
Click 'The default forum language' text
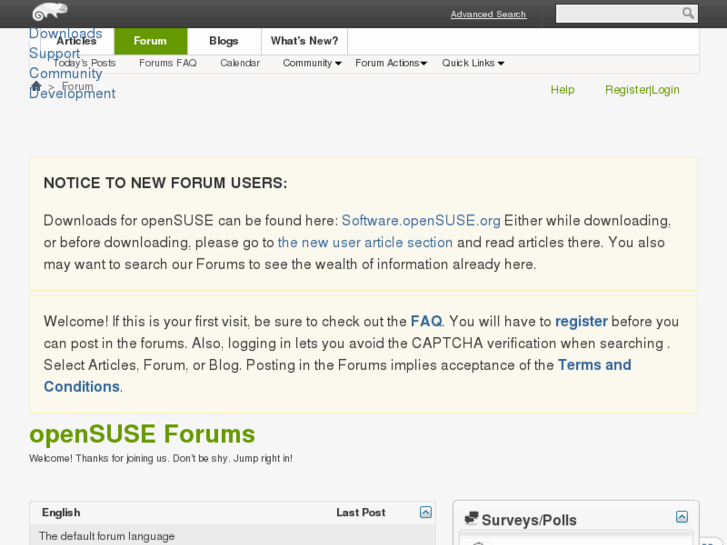point(107,536)
